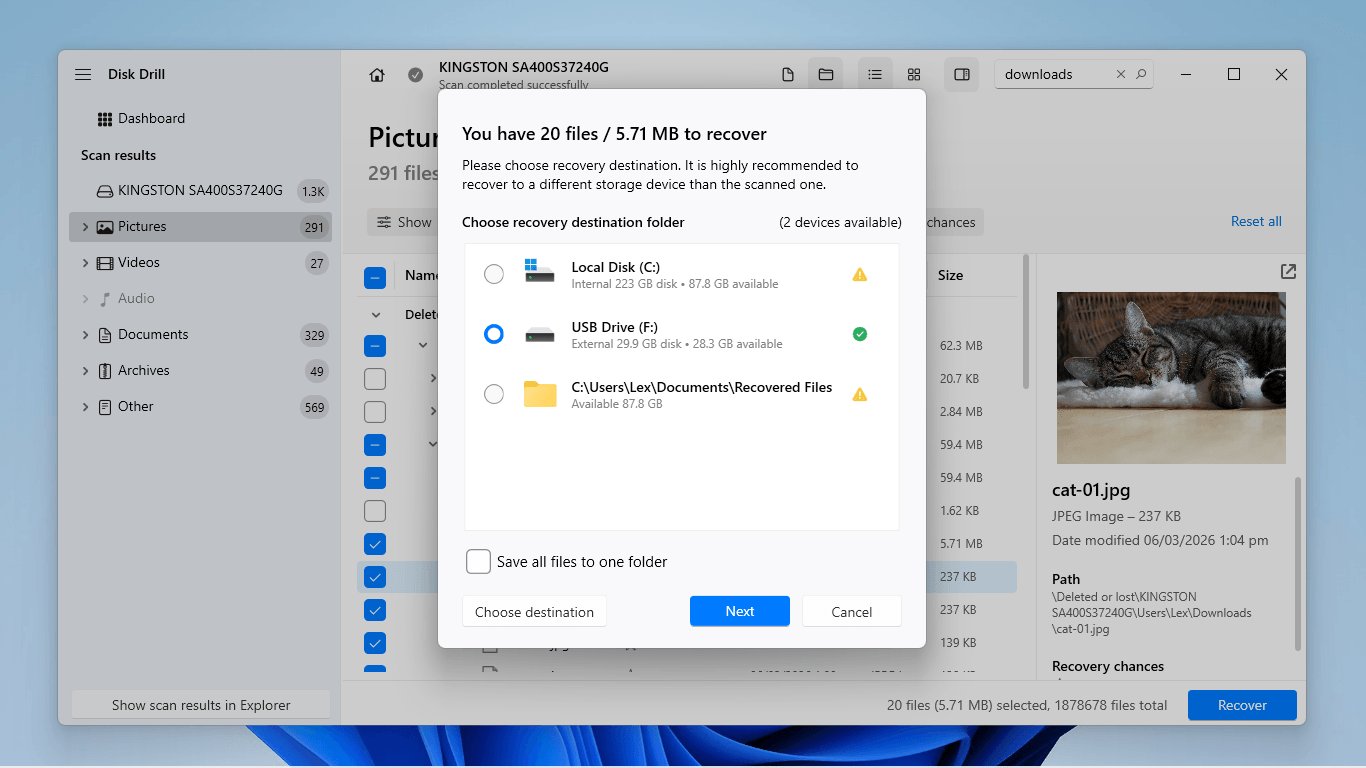
Task: Sort by the Size column header
Action: [x=951, y=275]
